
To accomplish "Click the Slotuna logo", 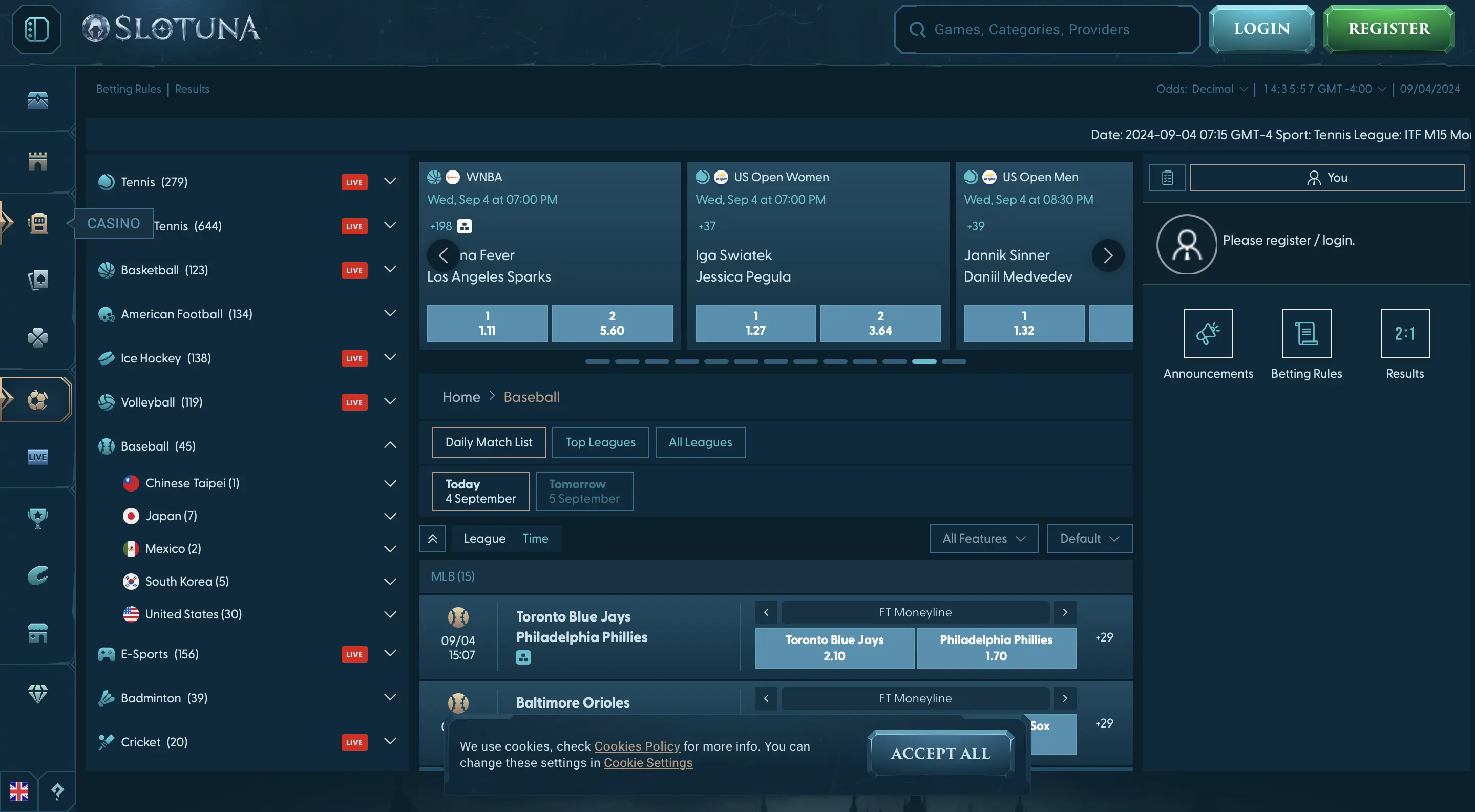I will point(171,29).
